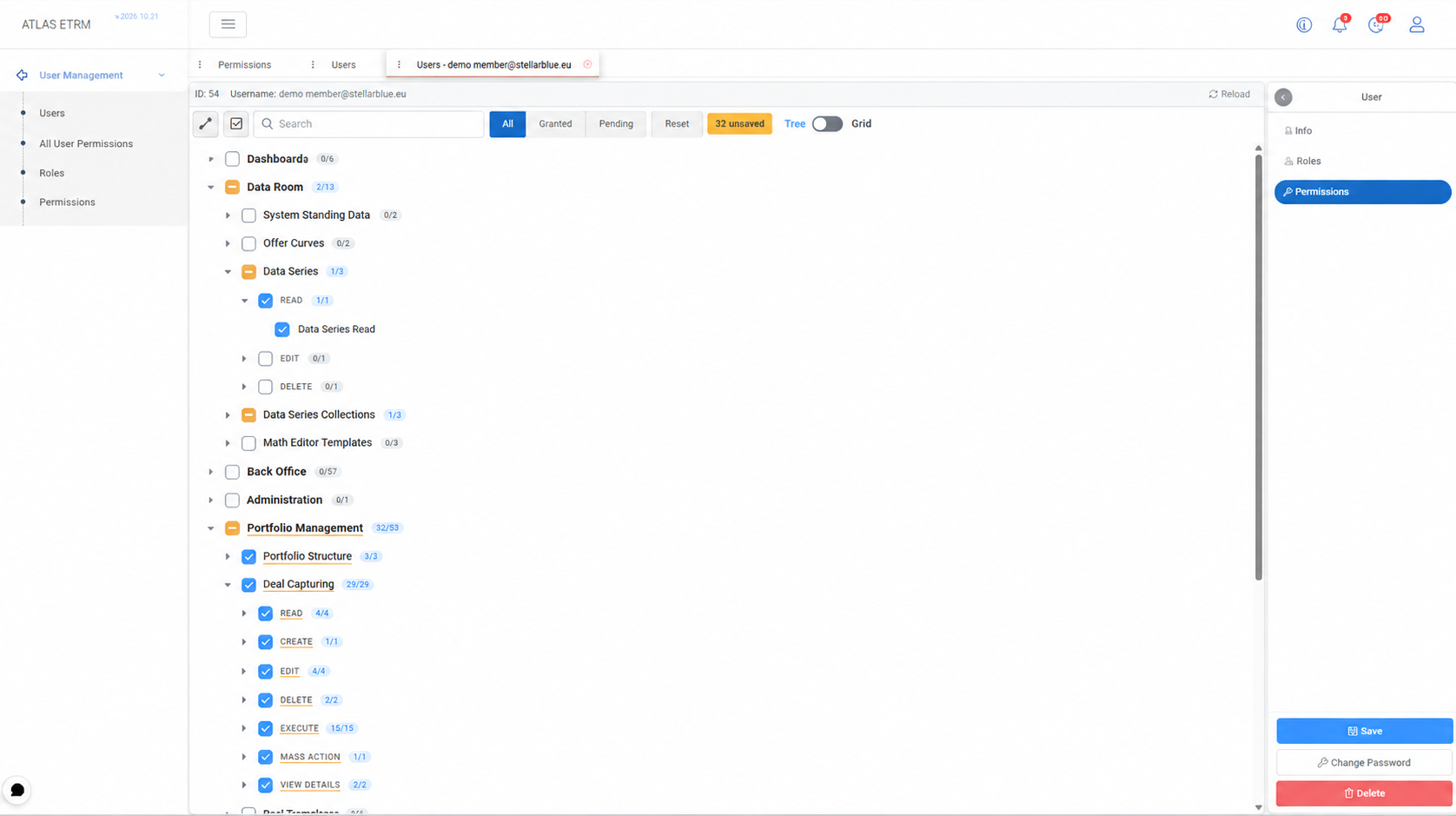Open the user profile icon
1456x816 pixels.
tap(1417, 25)
